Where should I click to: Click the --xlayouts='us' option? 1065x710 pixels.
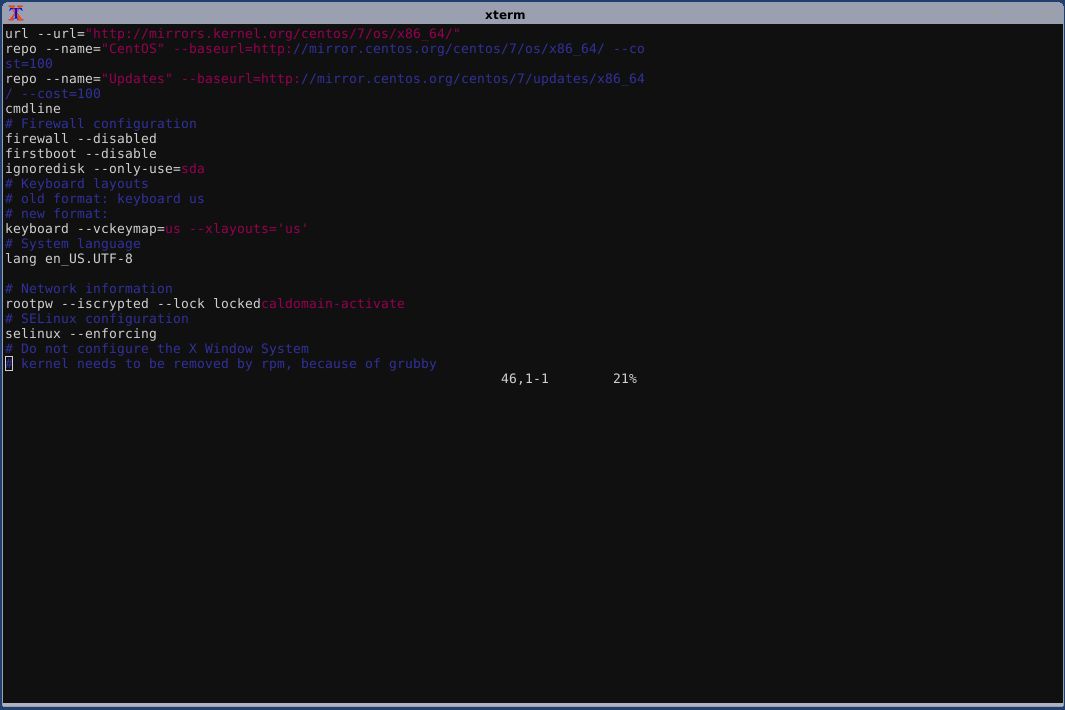pos(249,228)
